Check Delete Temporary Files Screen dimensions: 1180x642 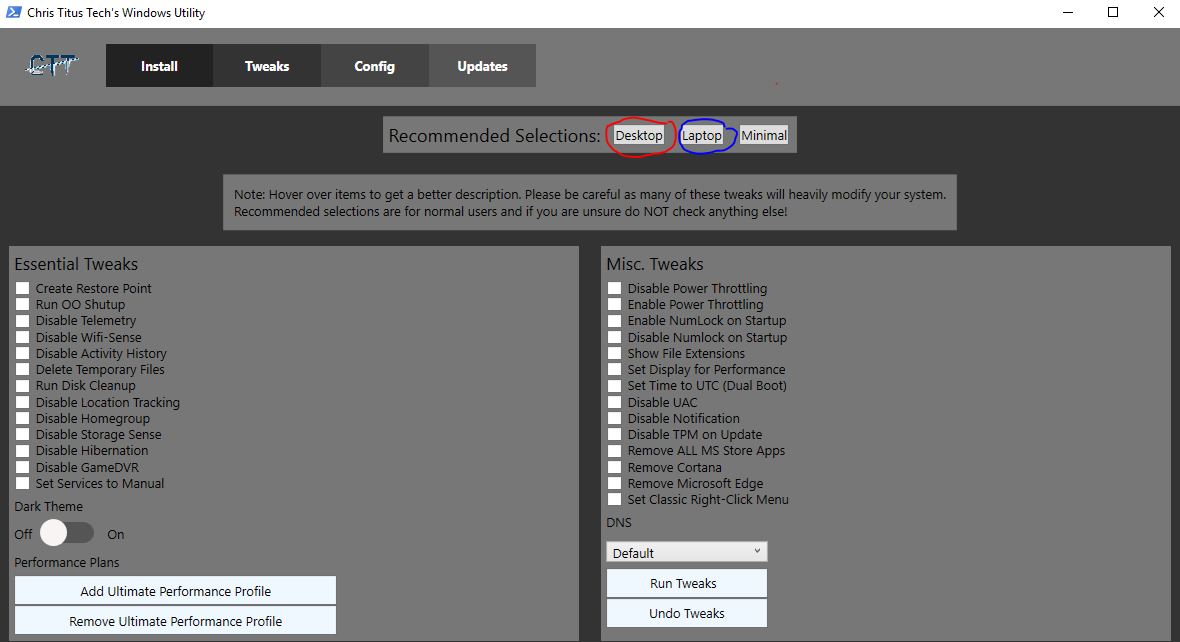23,370
